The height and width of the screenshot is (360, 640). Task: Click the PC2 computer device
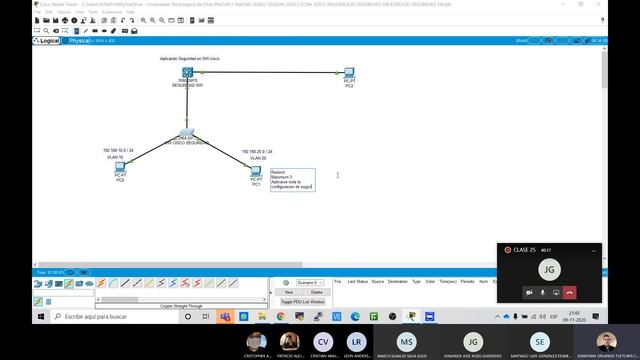click(349, 73)
